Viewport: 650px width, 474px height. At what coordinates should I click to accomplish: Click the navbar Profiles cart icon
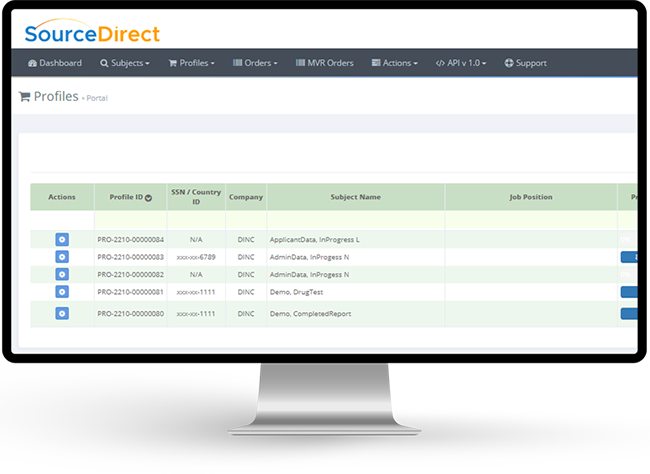pos(172,63)
